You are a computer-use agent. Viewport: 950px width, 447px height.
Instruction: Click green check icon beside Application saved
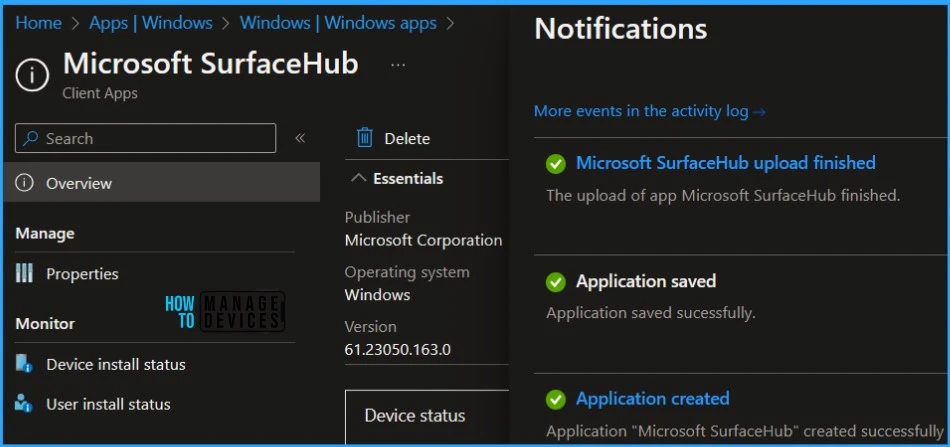556,282
